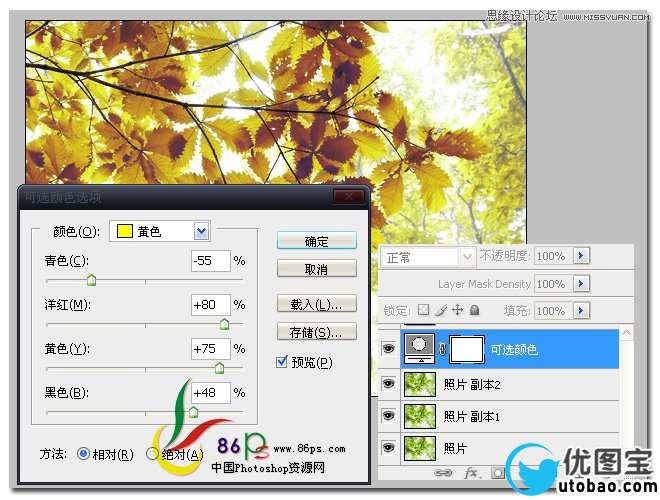Select the 照片 副本1 layer name
The width and height of the screenshot is (660, 500).
pos(472,416)
